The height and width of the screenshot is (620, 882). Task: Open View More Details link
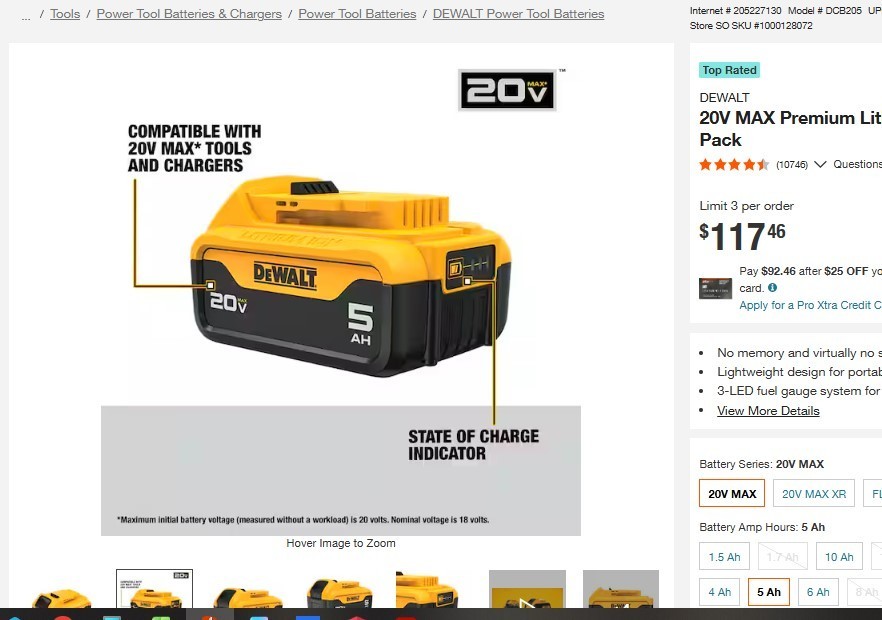click(x=768, y=411)
